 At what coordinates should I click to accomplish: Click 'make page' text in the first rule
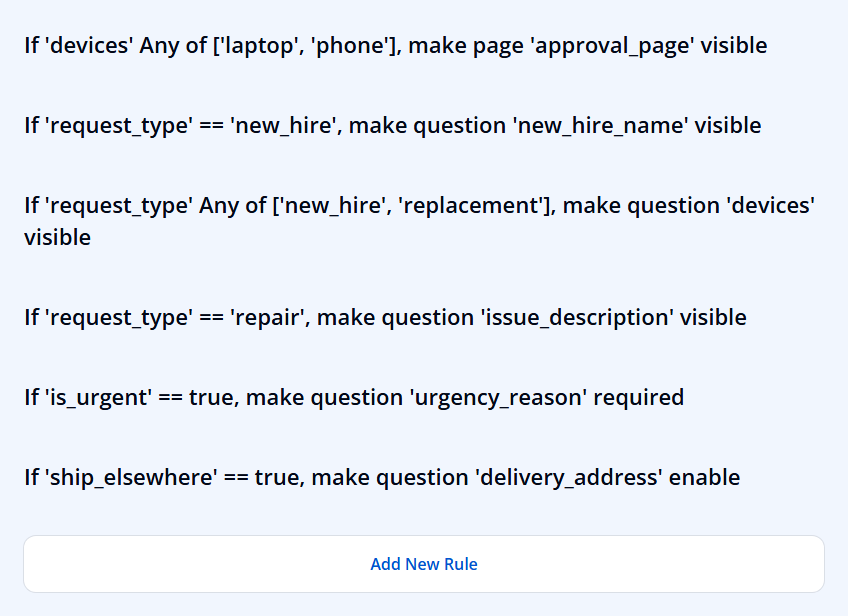466,45
